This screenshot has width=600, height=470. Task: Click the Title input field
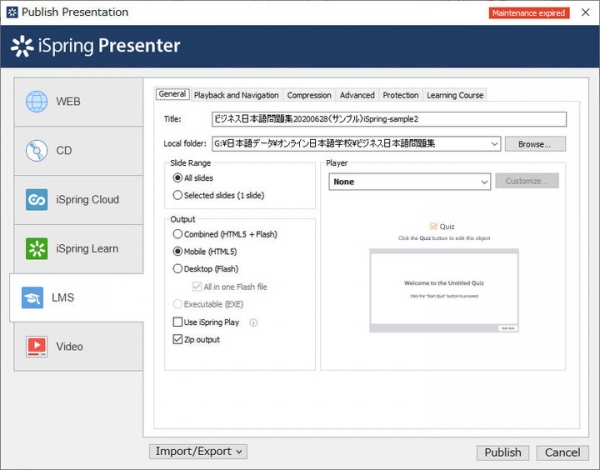tap(389, 119)
